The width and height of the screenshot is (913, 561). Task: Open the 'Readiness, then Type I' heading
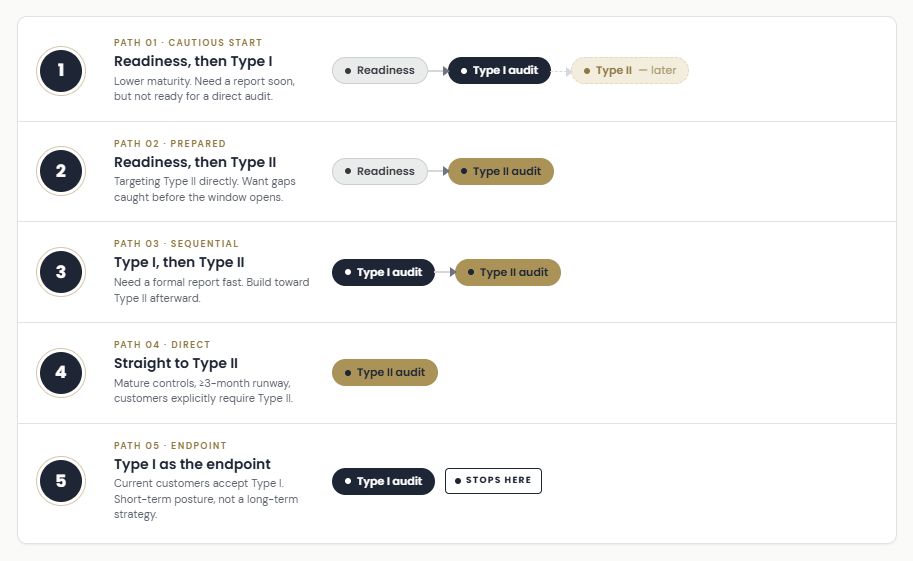point(193,61)
